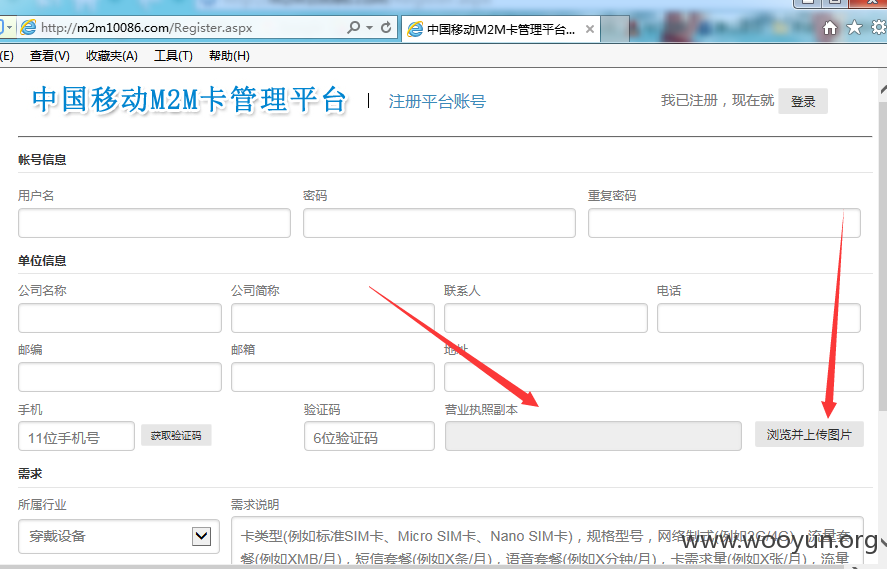887x569 pixels.
Task: Click the 登录 button
Action: (x=803, y=101)
